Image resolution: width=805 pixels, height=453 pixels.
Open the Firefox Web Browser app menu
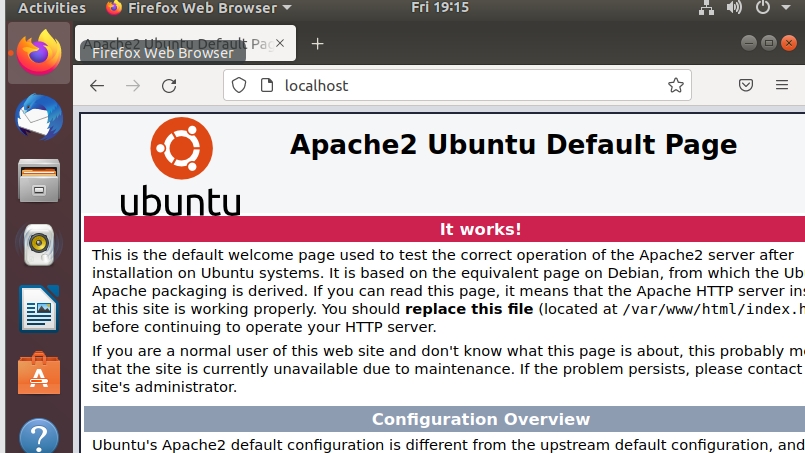199,8
